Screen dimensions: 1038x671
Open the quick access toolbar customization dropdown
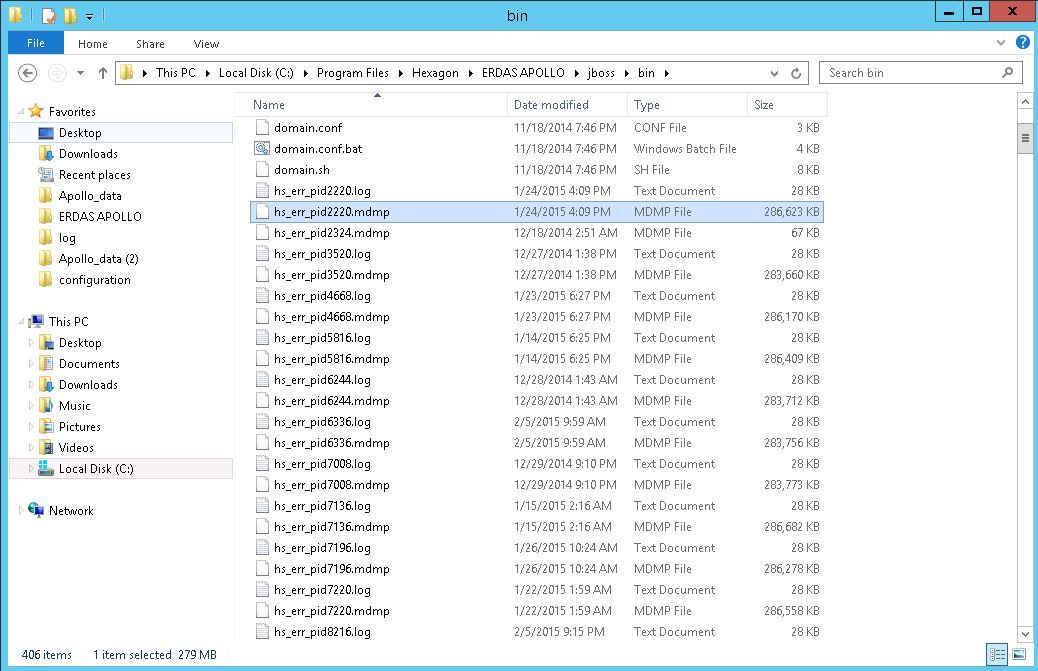coord(88,15)
